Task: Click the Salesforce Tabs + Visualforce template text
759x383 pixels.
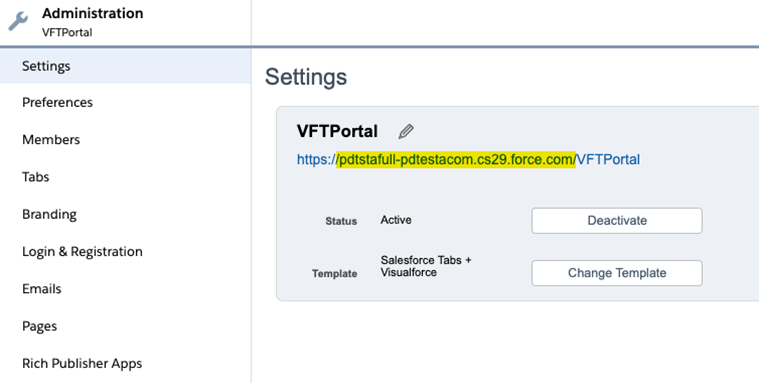Action: point(425,266)
